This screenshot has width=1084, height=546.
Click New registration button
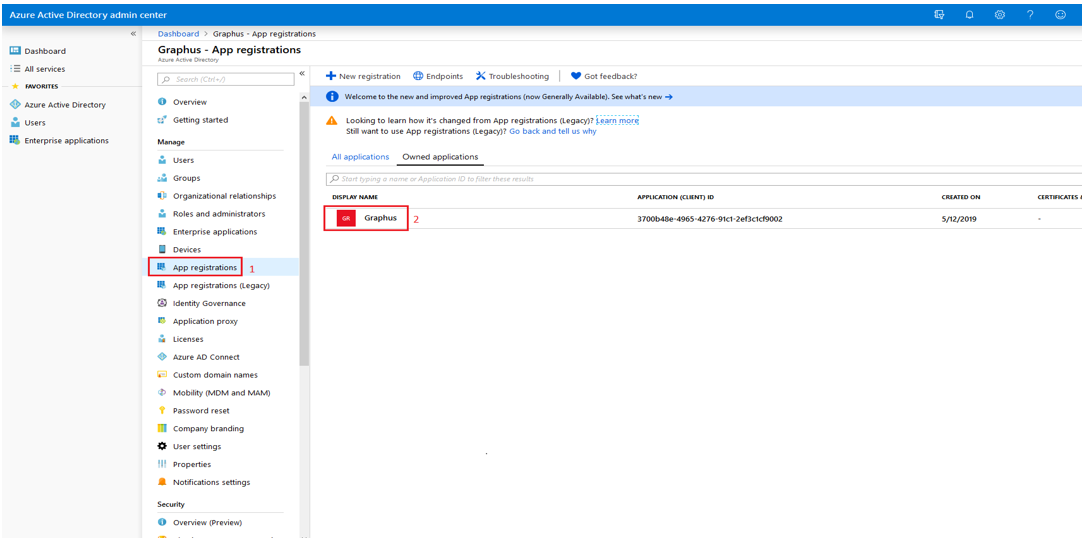point(363,76)
